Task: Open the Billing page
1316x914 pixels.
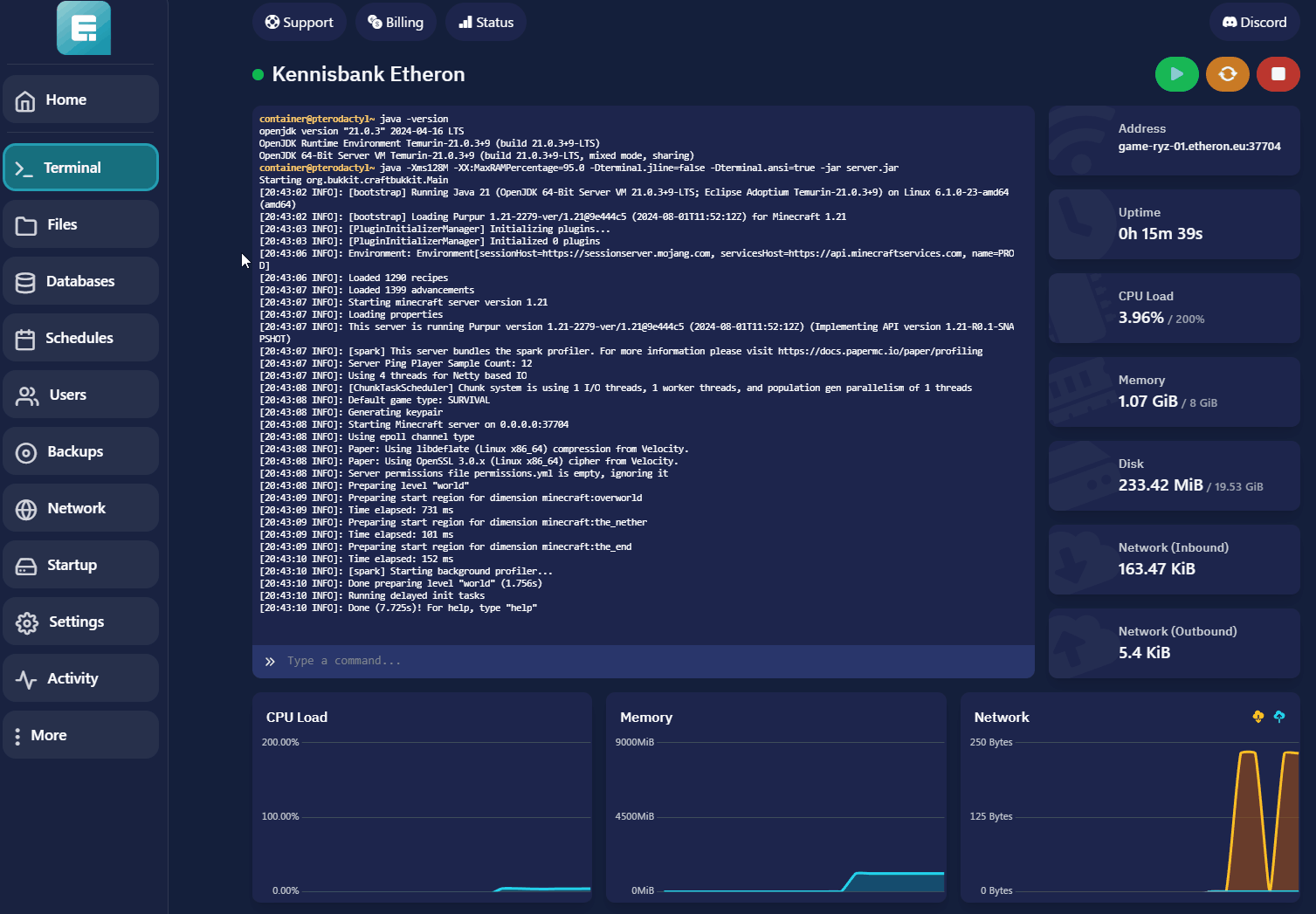Action: [x=396, y=23]
